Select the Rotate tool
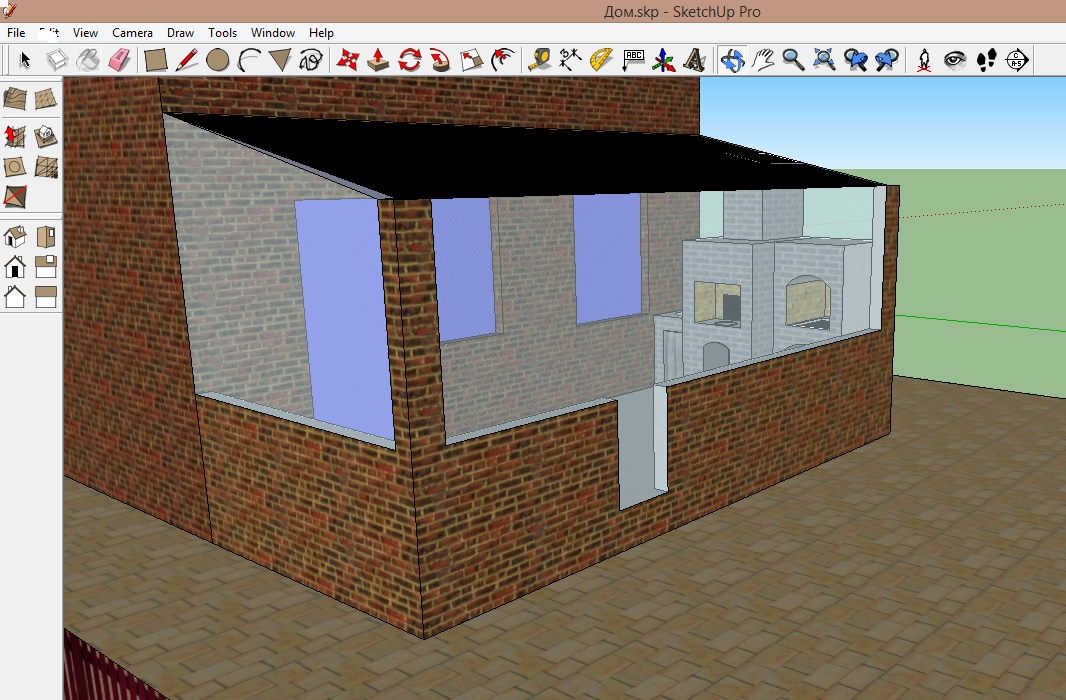The image size is (1066, 700). click(409, 60)
